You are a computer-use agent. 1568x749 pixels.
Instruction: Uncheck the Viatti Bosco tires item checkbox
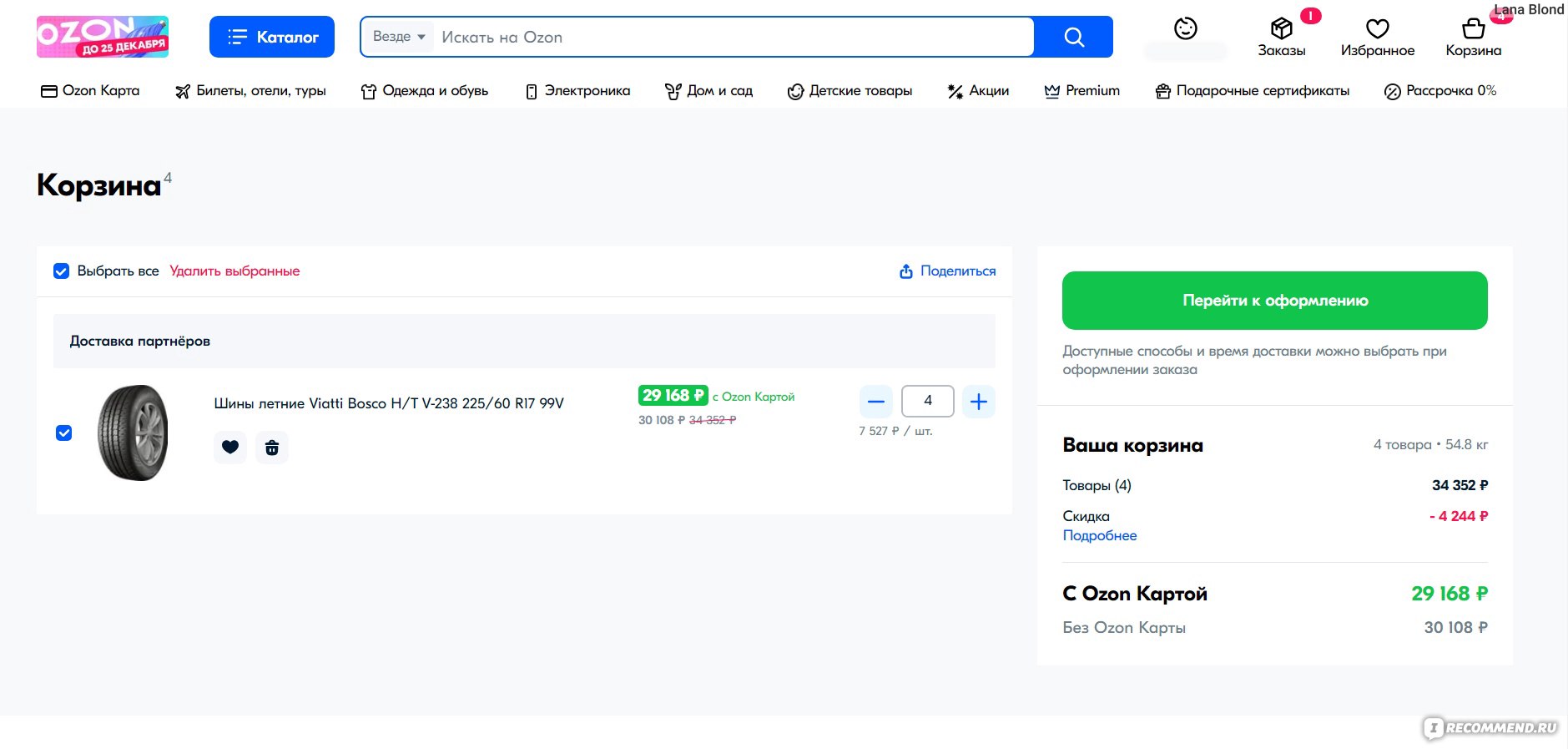point(63,433)
